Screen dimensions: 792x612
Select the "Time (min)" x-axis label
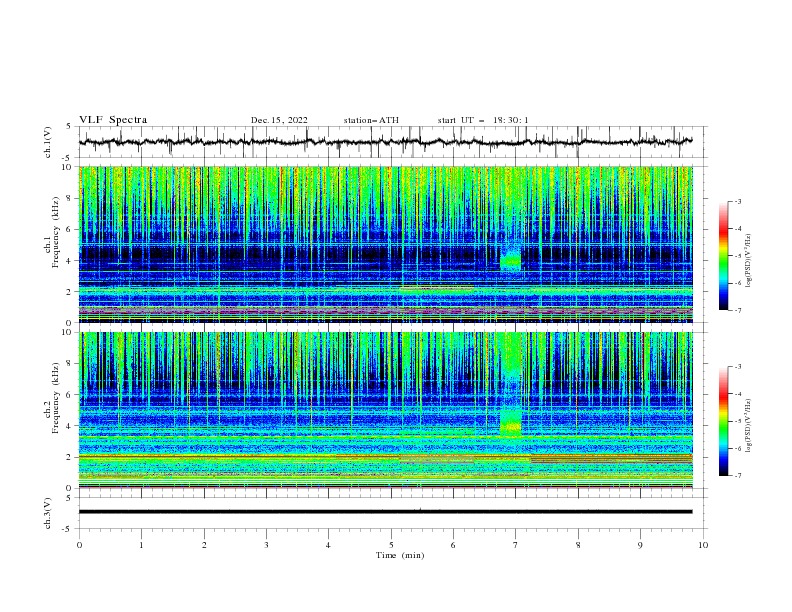400,555
